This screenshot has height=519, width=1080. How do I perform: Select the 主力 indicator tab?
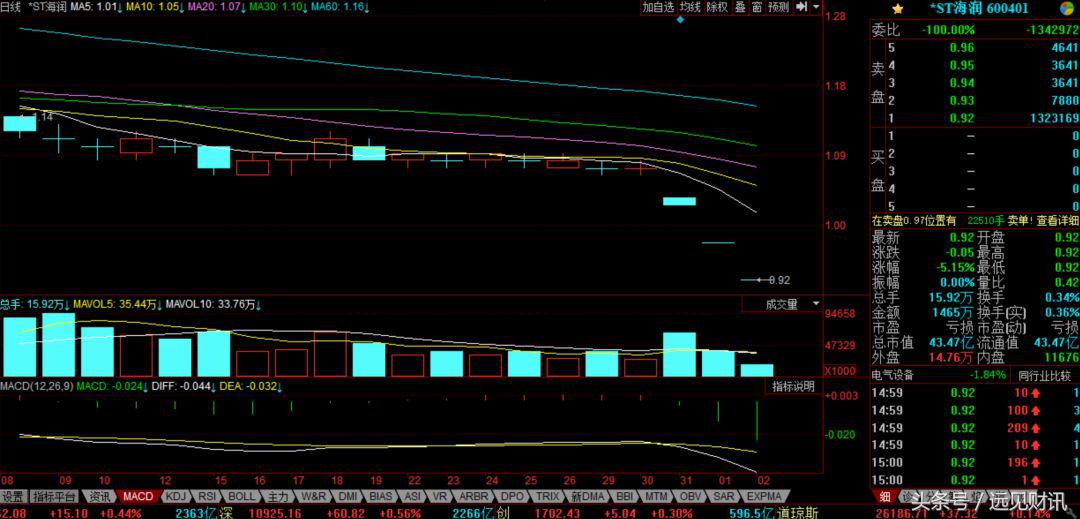tap(278, 496)
